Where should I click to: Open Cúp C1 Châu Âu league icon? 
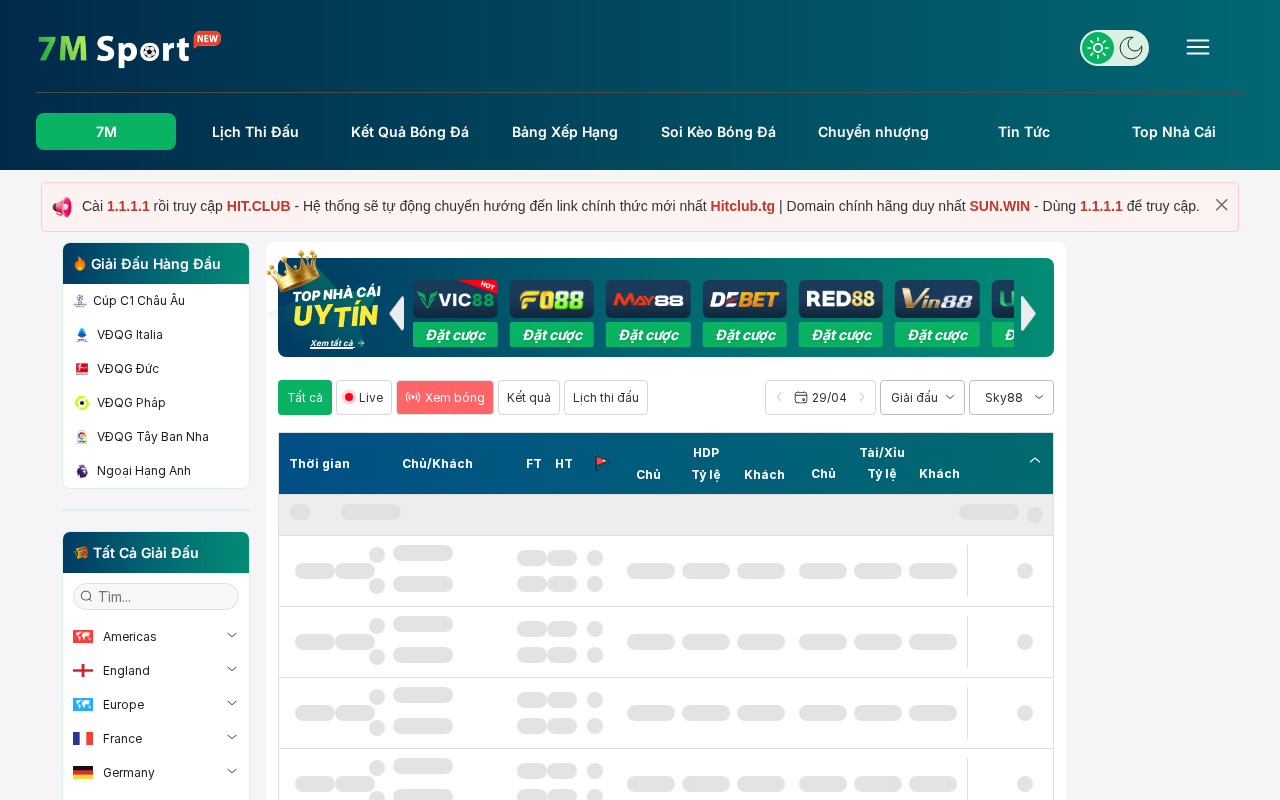pos(80,301)
